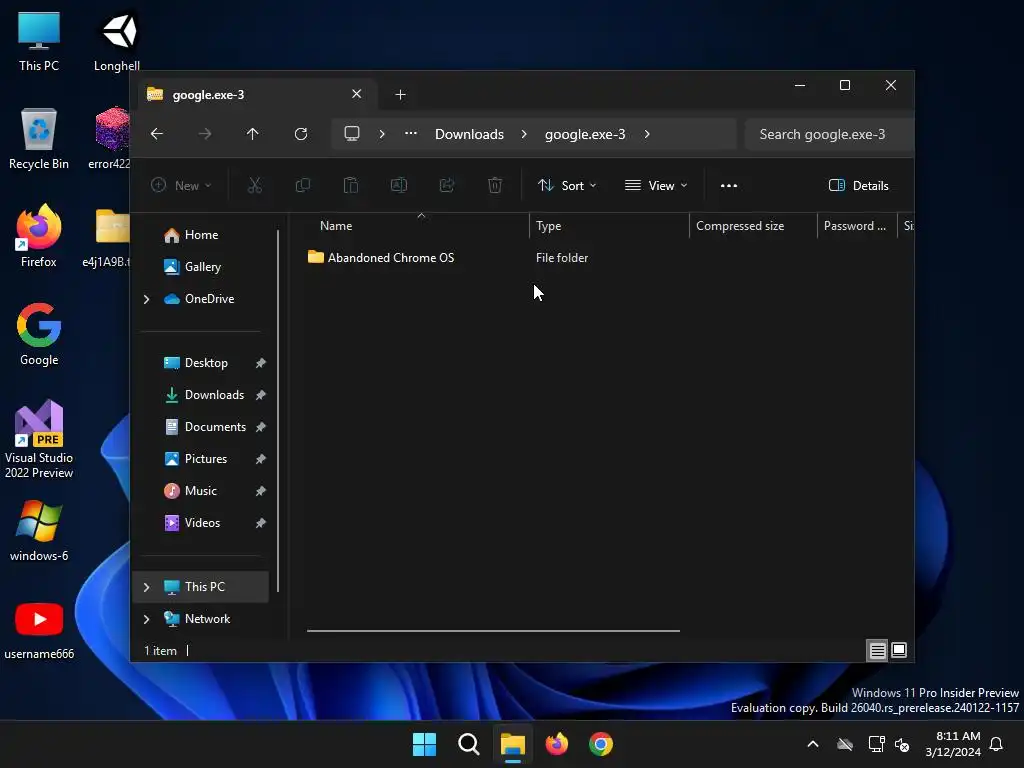The height and width of the screenshot is (768, 1024).
Task: Click the Copy toolbar icon
Action: 303,185
